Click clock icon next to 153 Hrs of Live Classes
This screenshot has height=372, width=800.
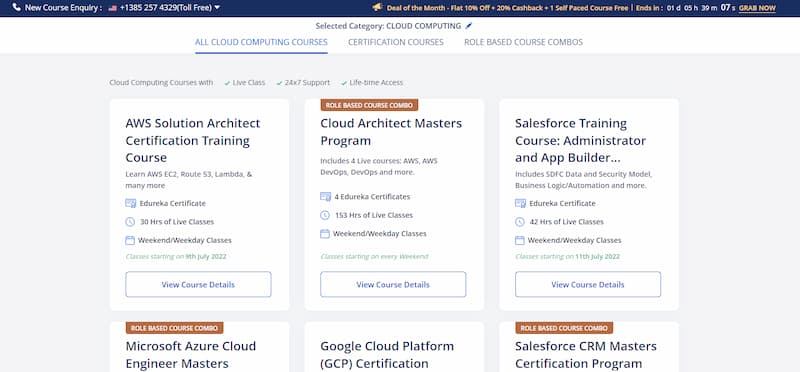point(325,215)
